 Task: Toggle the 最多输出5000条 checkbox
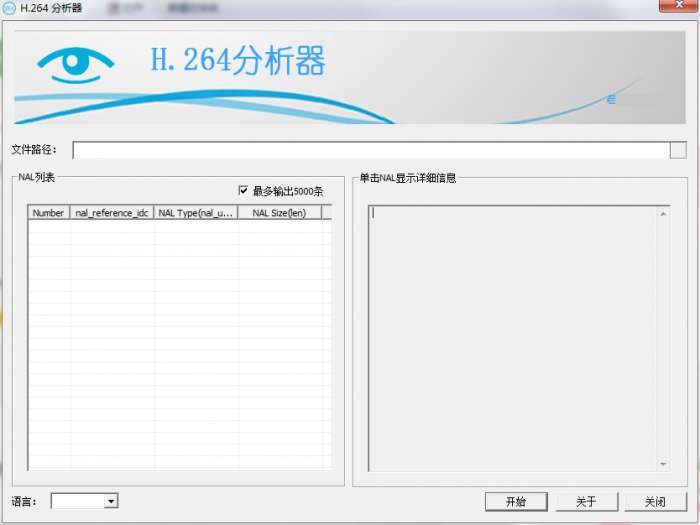click(243, 191)
